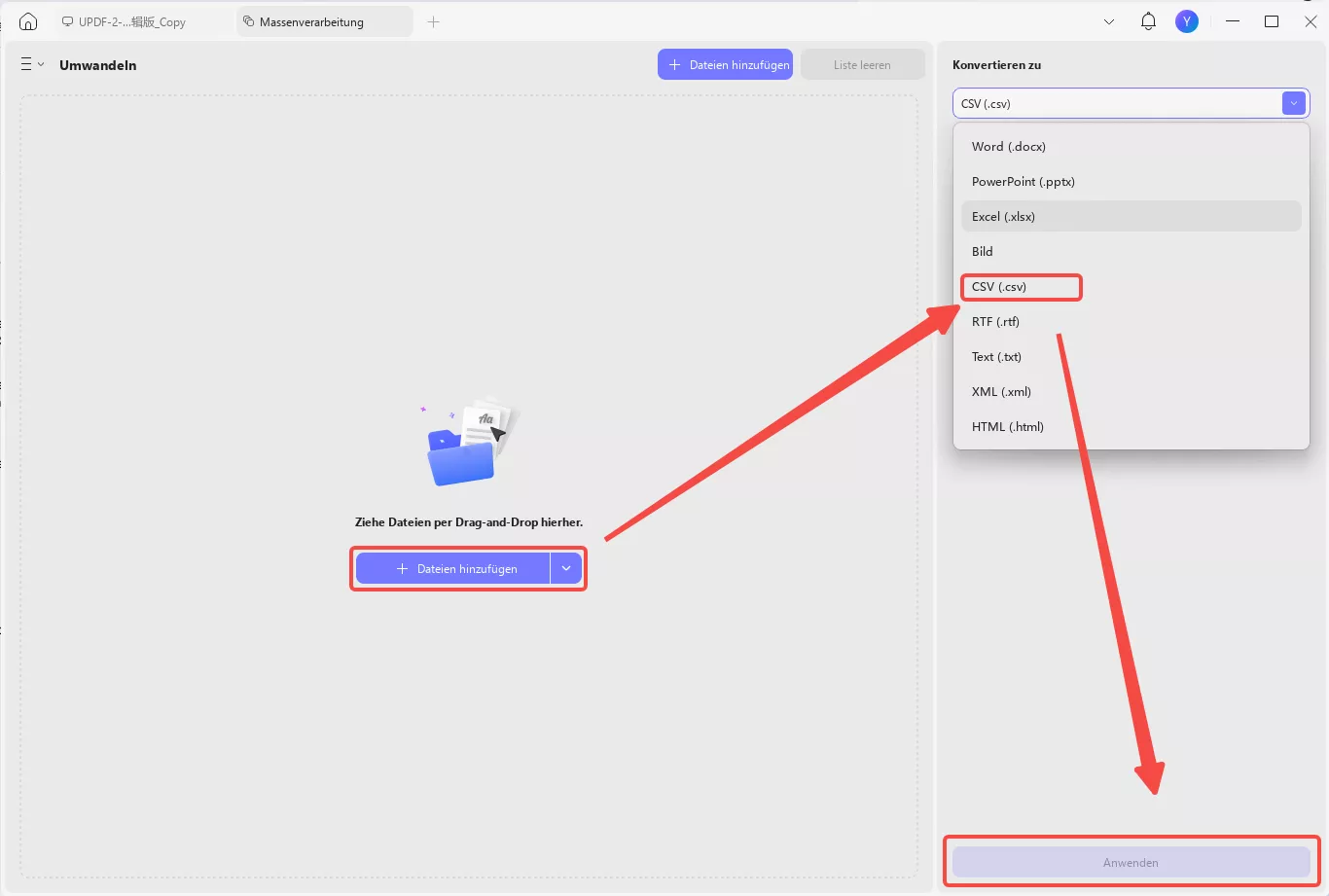Expand the arrow beside the central Dateien hinzufügen button
1329x896 pixels.
(566, 568)
